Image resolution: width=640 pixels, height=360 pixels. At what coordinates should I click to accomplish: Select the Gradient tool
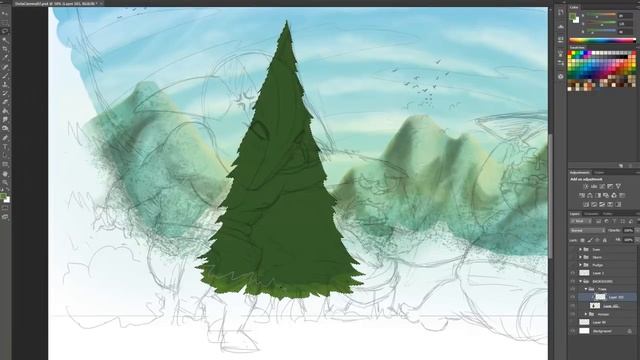[5, 111]
